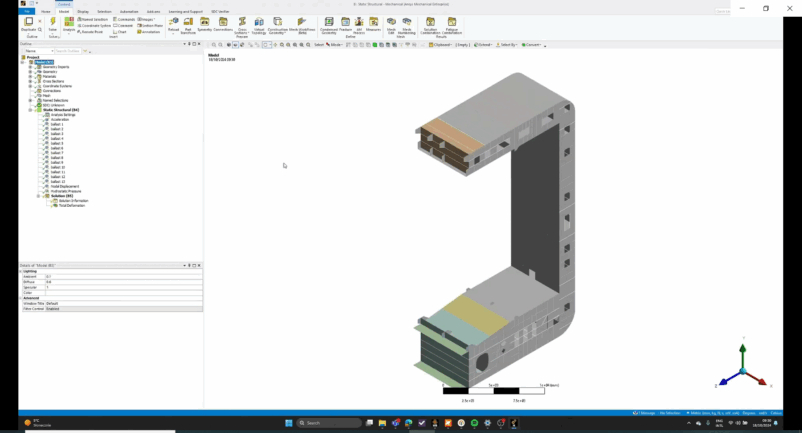Select Hydrostatic Pressure in the outline
The height and width of the screenshot is (433, 802).
[x=65, y=191]
